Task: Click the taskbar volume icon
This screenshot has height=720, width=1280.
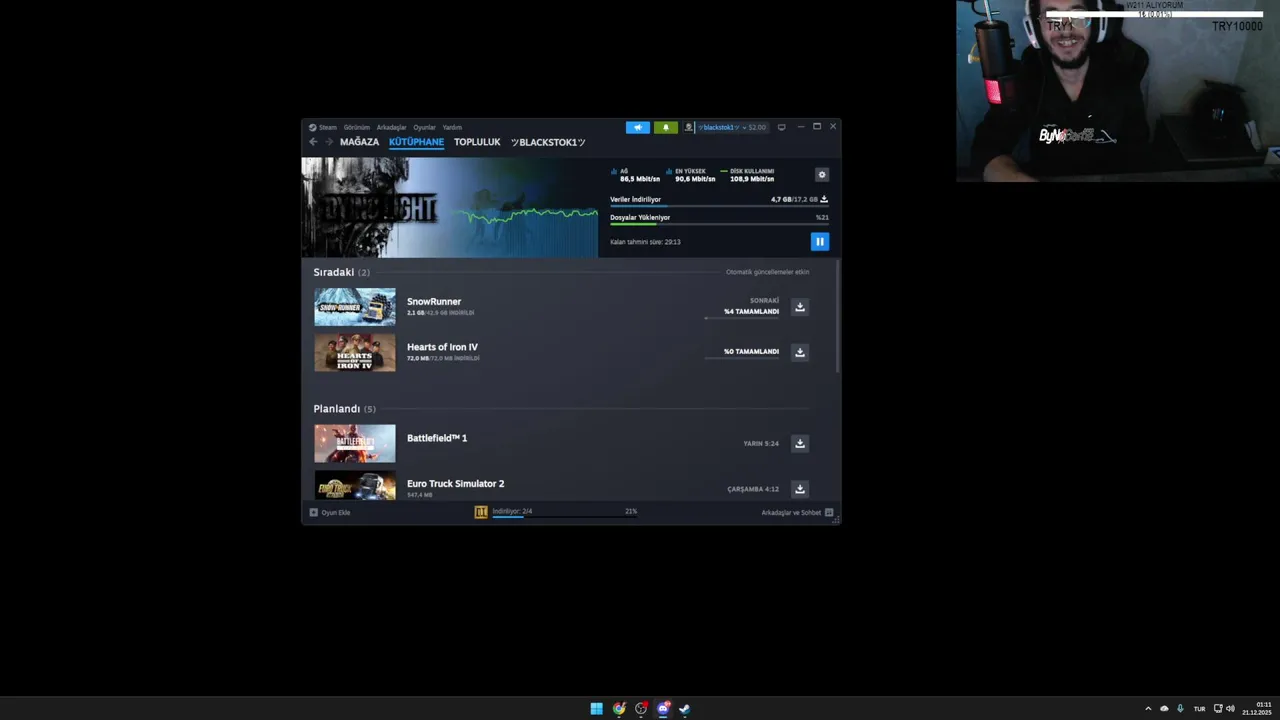Action: [x=1230, y=709]
